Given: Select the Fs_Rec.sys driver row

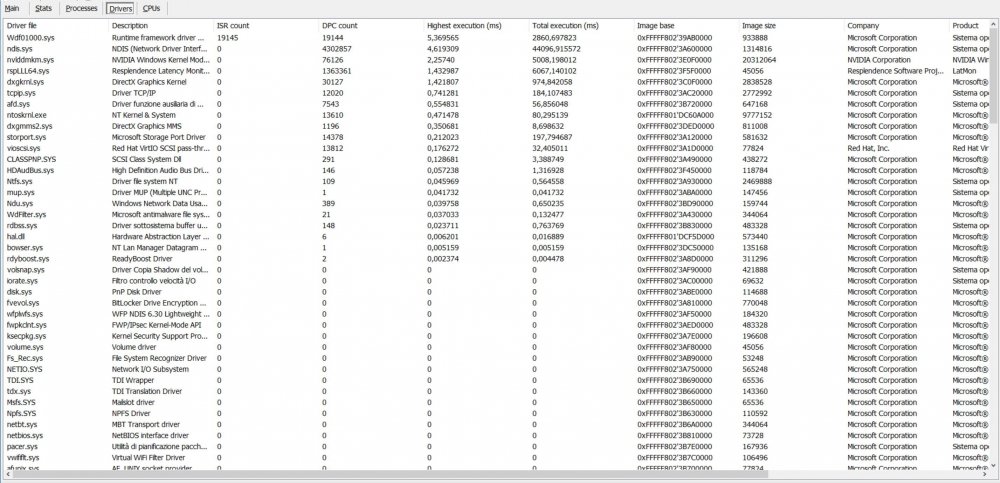Looking at the screenshot, I should 496,358.
